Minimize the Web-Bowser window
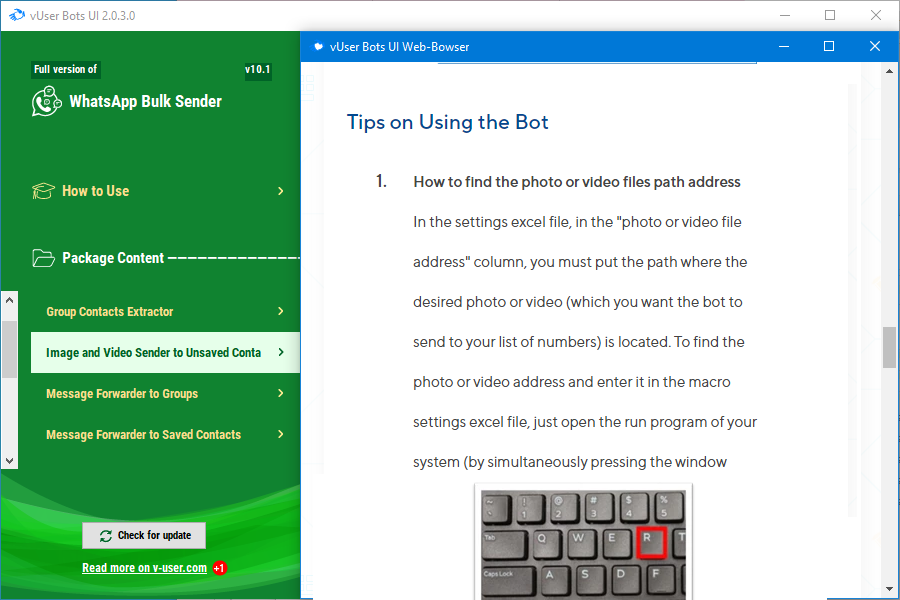The height and width of the screenshot is (600, 900). 784,47
